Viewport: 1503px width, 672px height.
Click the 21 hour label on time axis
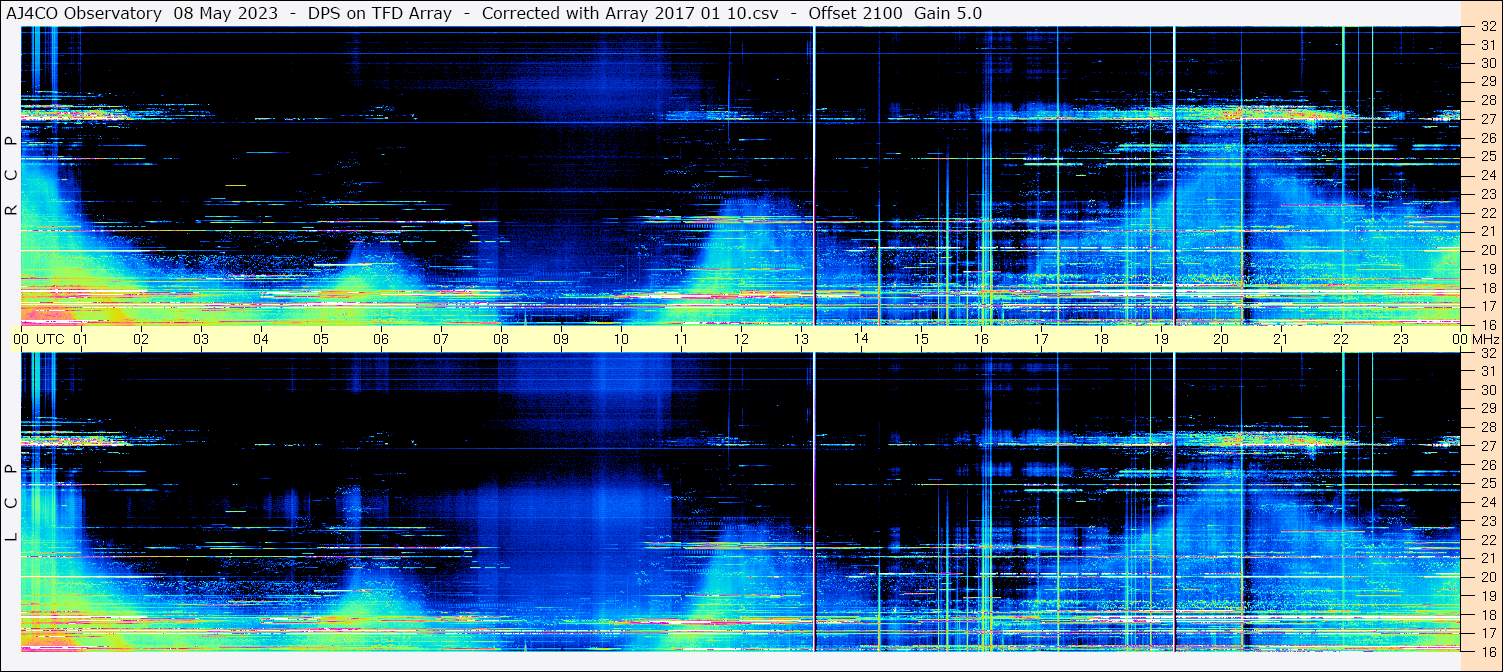pos(1281,339)
